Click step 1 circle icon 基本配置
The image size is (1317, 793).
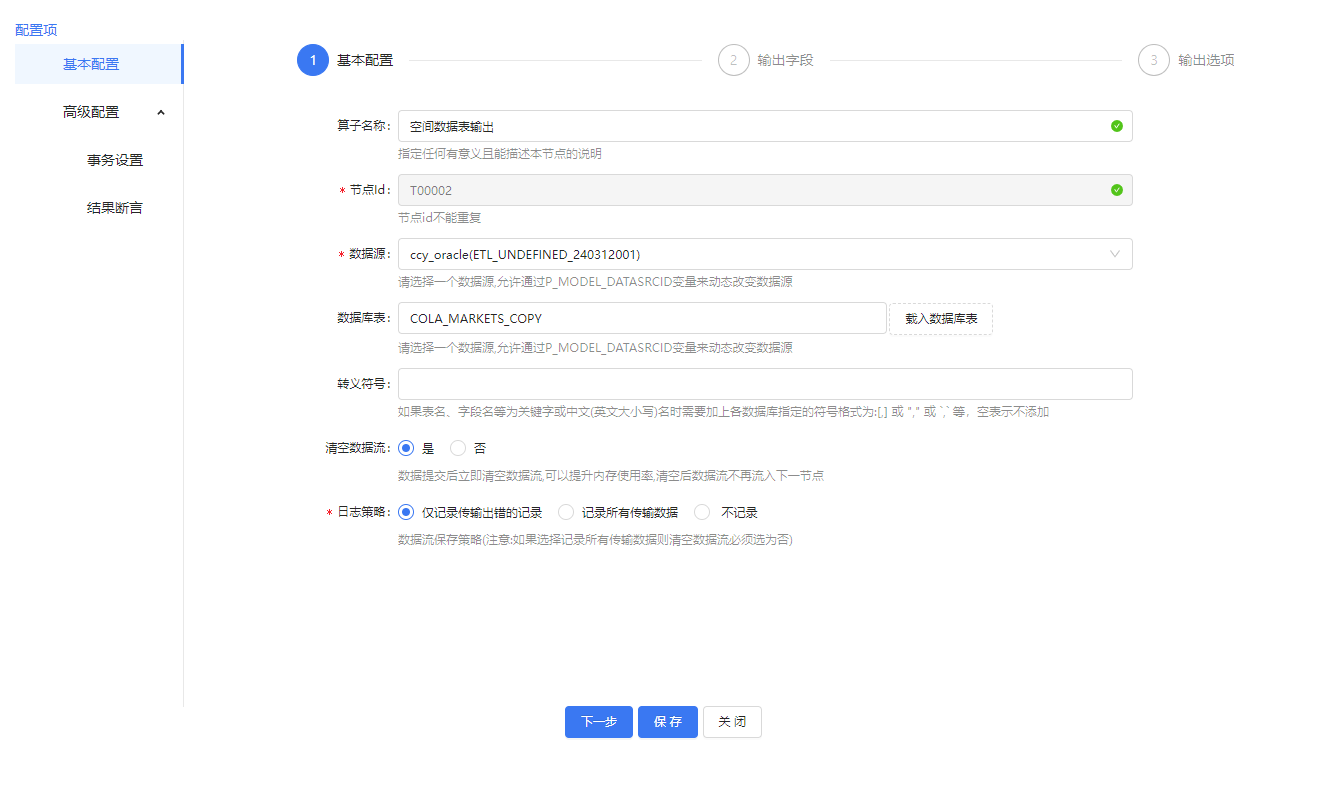[x=313, y=60]
